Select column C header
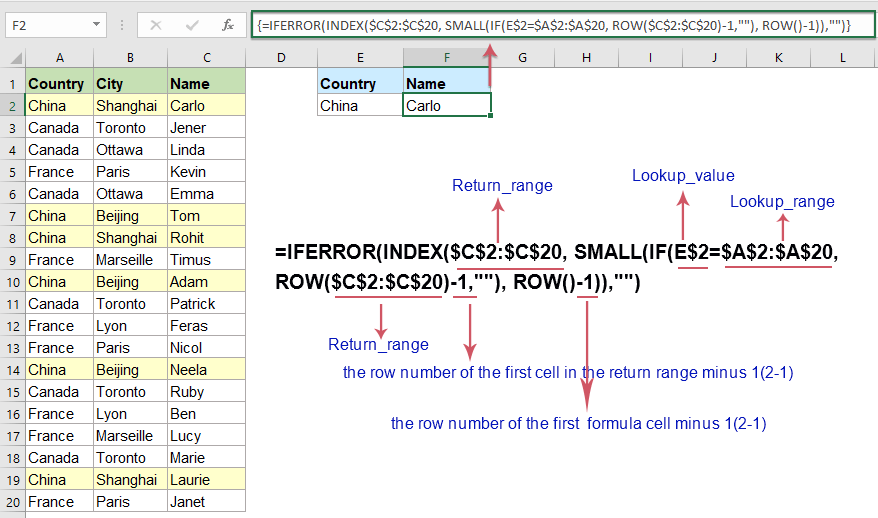This screenshot has height=518, width=878. pyautogui.click(x=207, y=58)
